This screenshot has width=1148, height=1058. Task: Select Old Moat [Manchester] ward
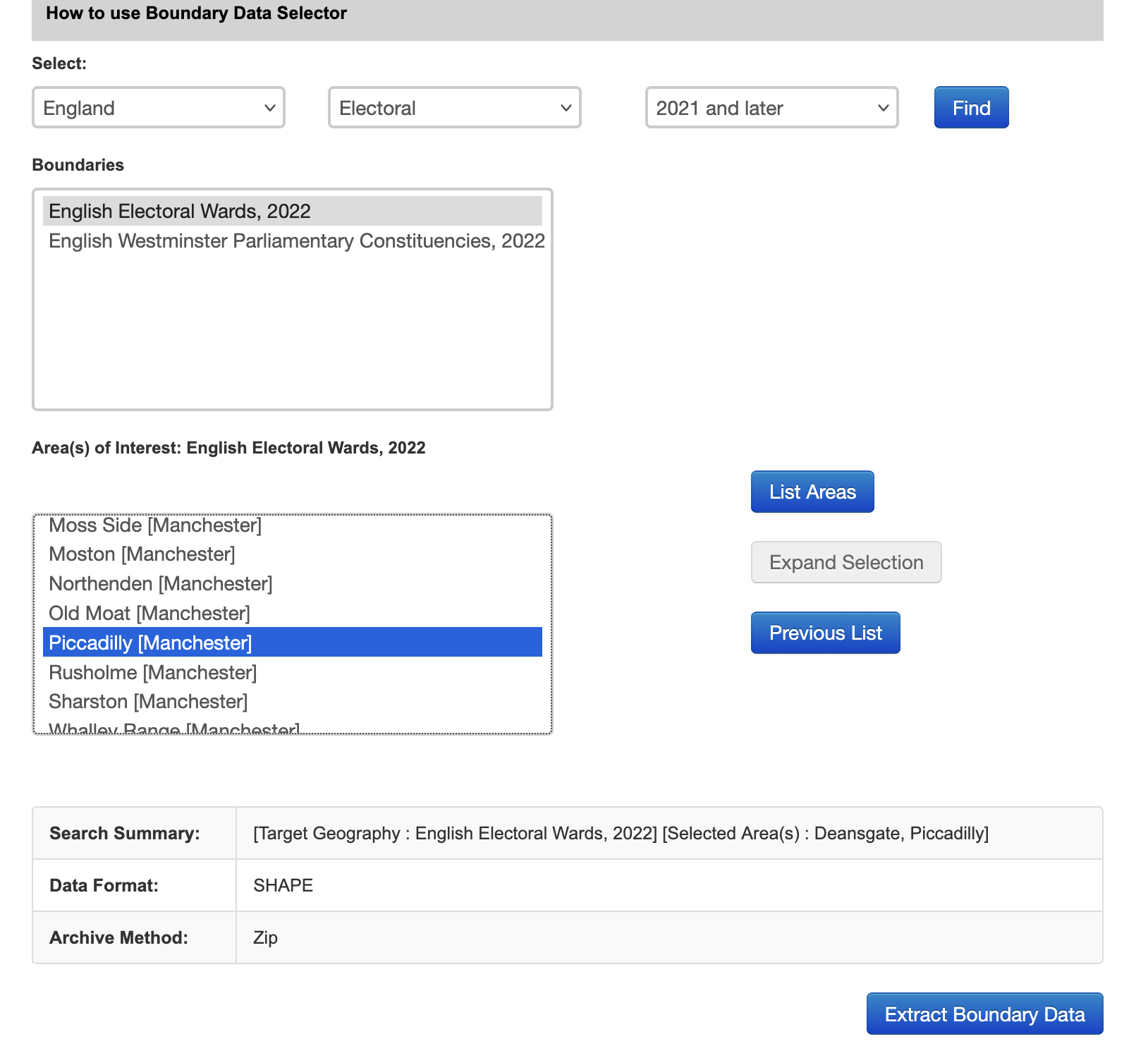[149, 614]
